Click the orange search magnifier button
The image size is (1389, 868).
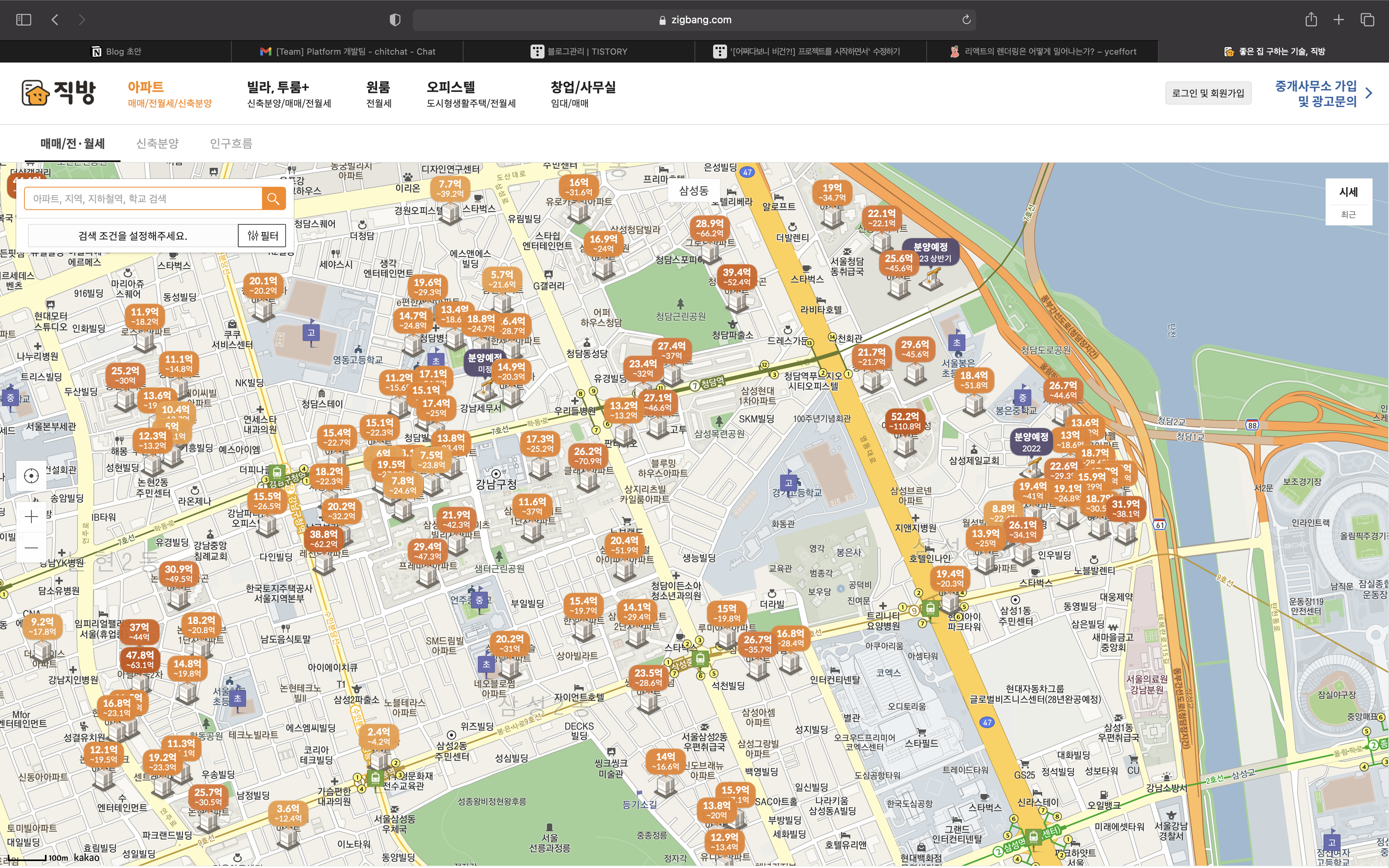pyautogui.click(x=273, y=199)
